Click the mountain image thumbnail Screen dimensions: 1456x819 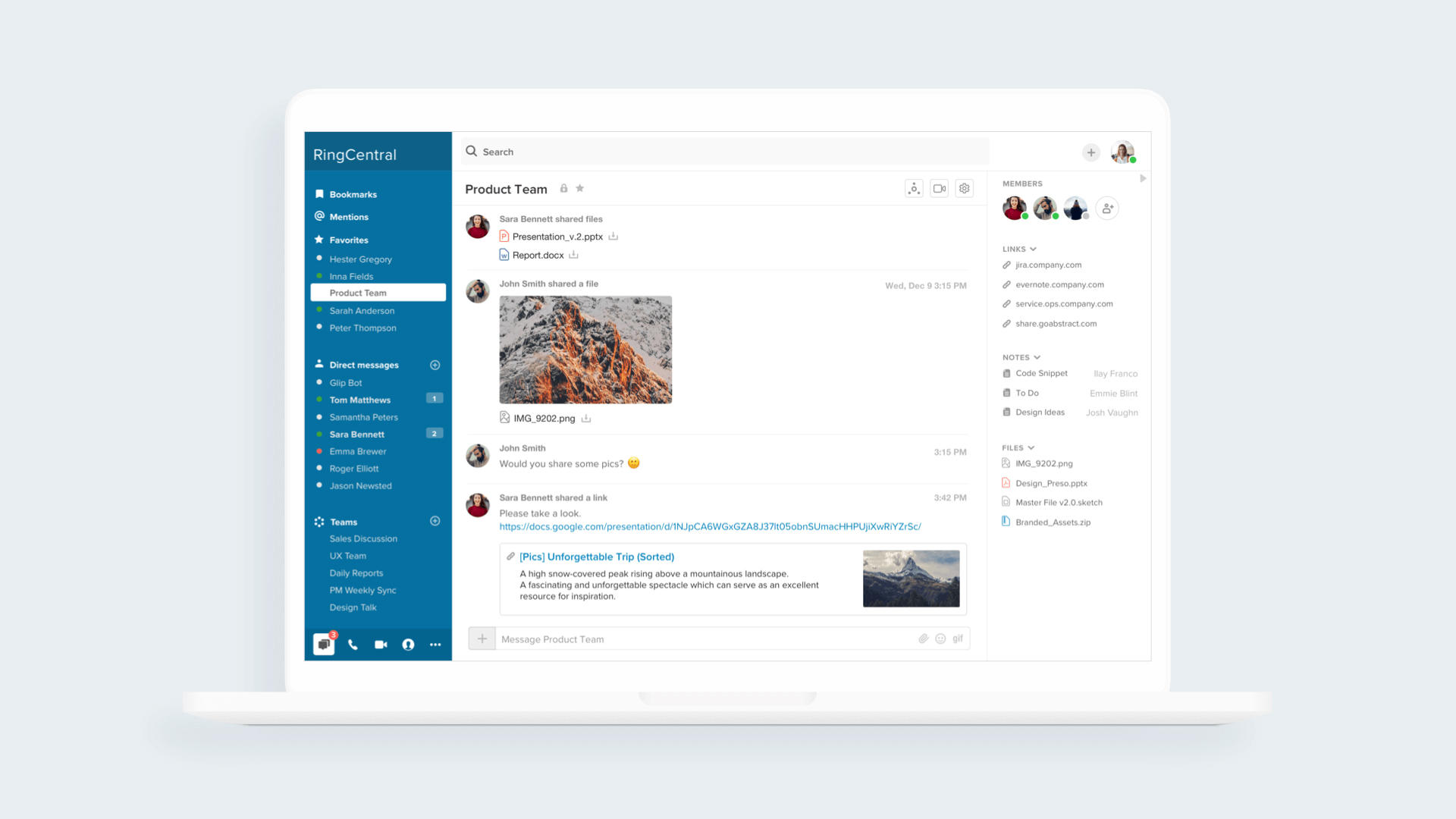(585, 350)
